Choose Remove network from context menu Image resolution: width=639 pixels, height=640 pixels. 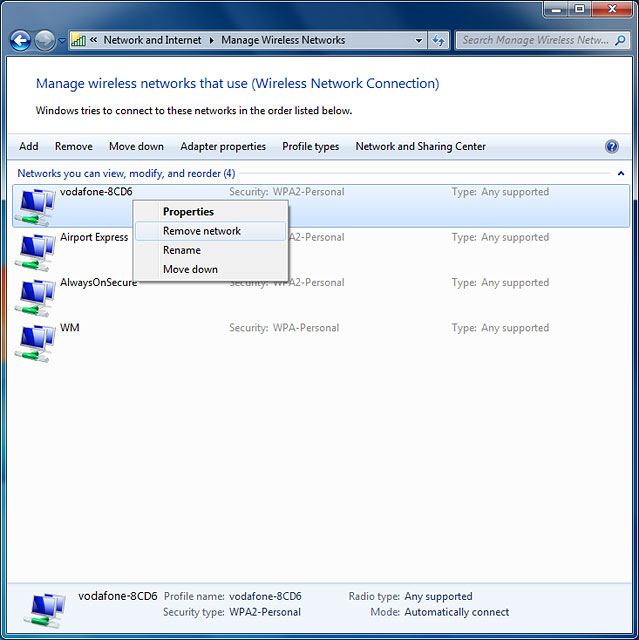tap(201, 231)
